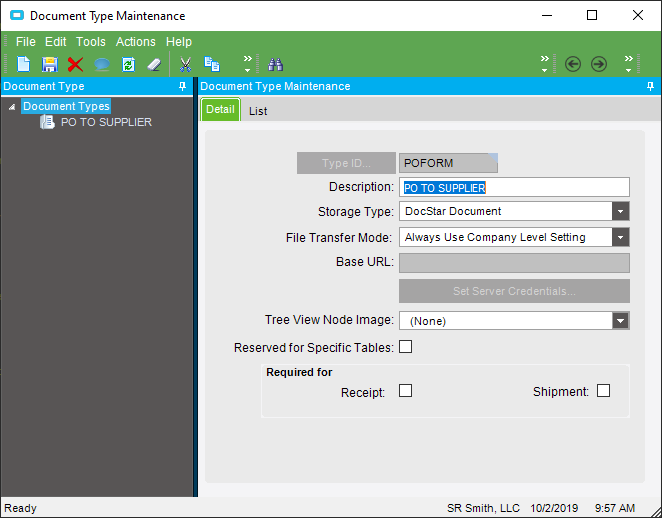
Task: Click the 9:57 AM time in status bar
Action: click(x=615, y=508)
